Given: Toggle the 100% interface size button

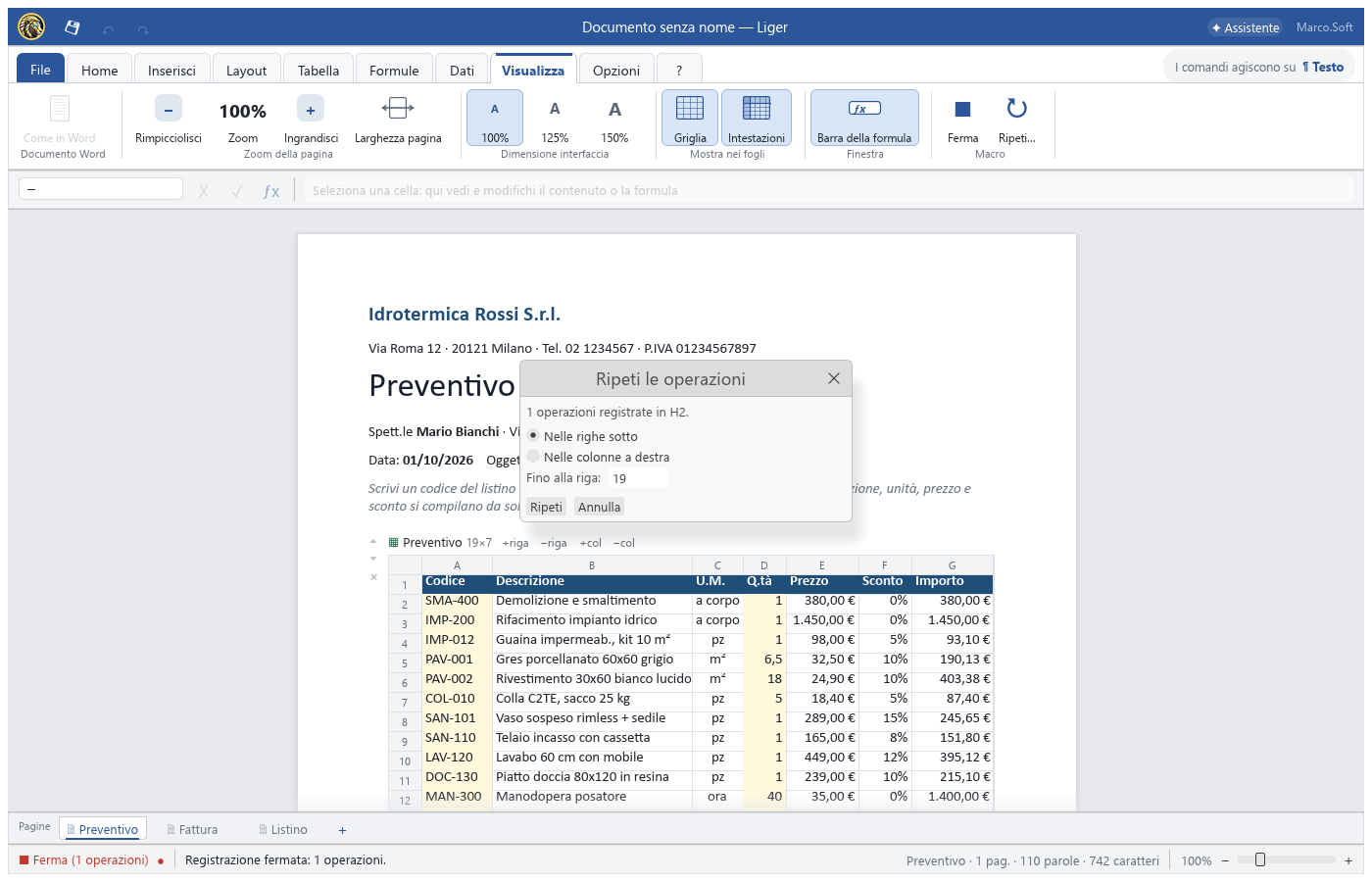Looking at the screenshot, I should 495,118.
